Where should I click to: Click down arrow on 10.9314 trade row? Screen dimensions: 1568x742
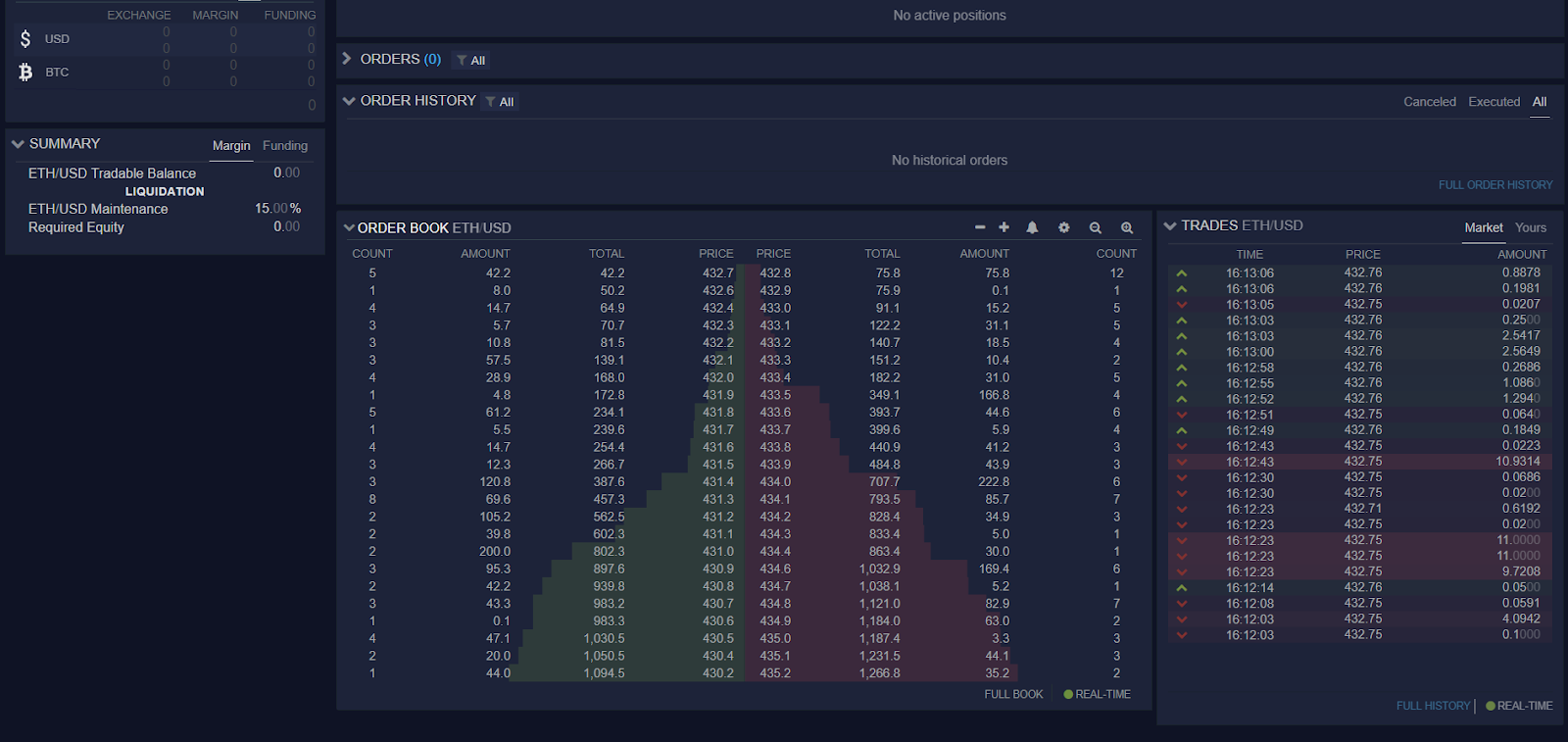[1182, 462]
